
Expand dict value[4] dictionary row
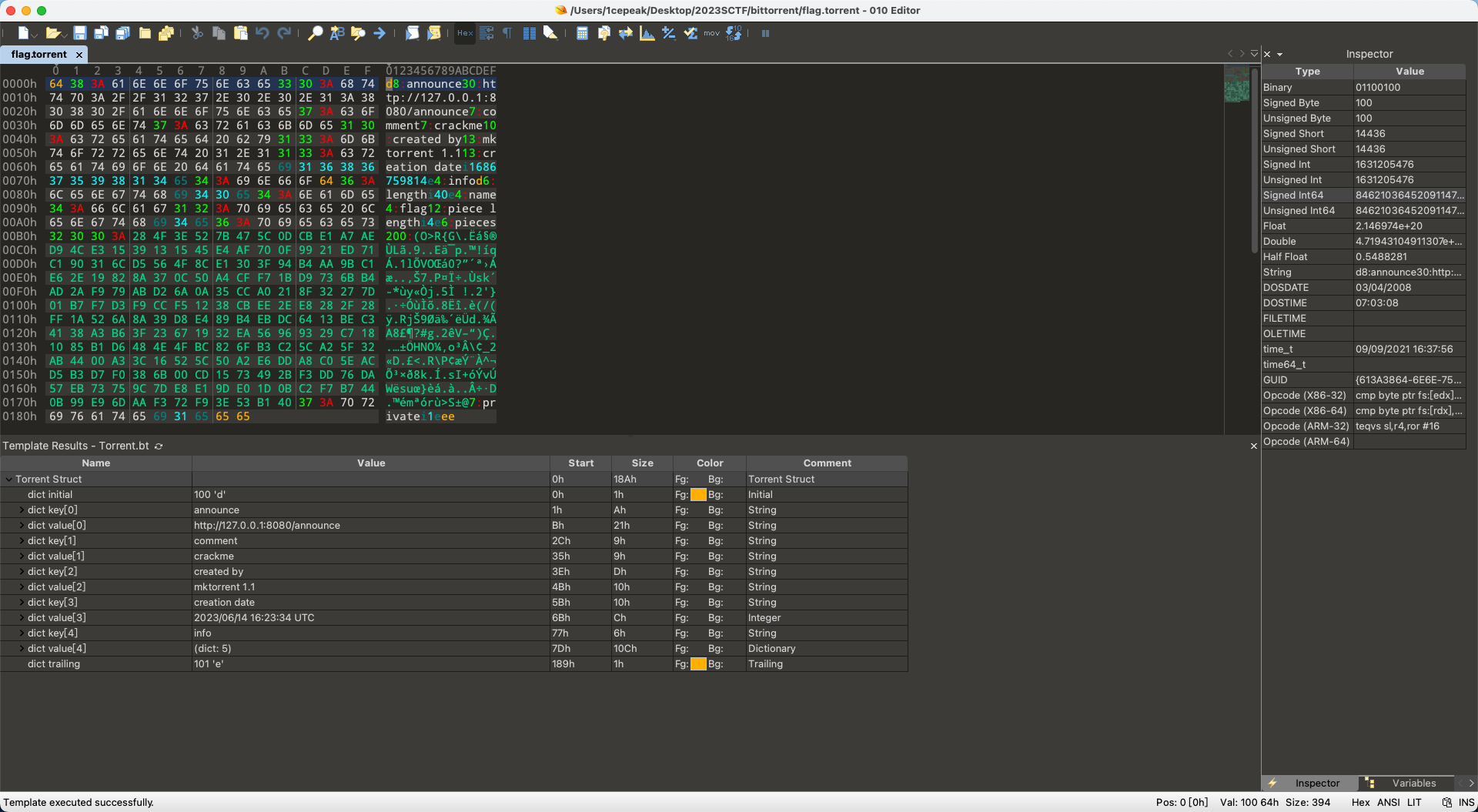tap(22, 649)
